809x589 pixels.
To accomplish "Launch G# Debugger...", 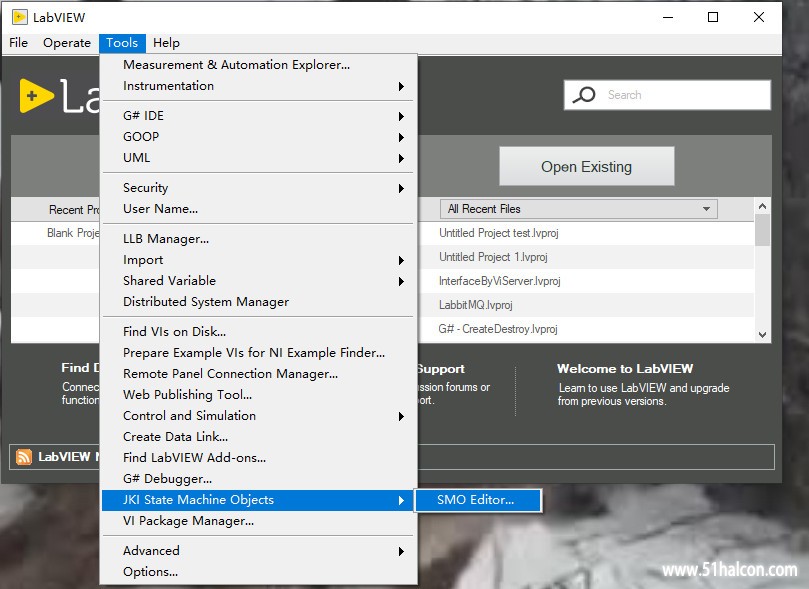I will 258,479.
